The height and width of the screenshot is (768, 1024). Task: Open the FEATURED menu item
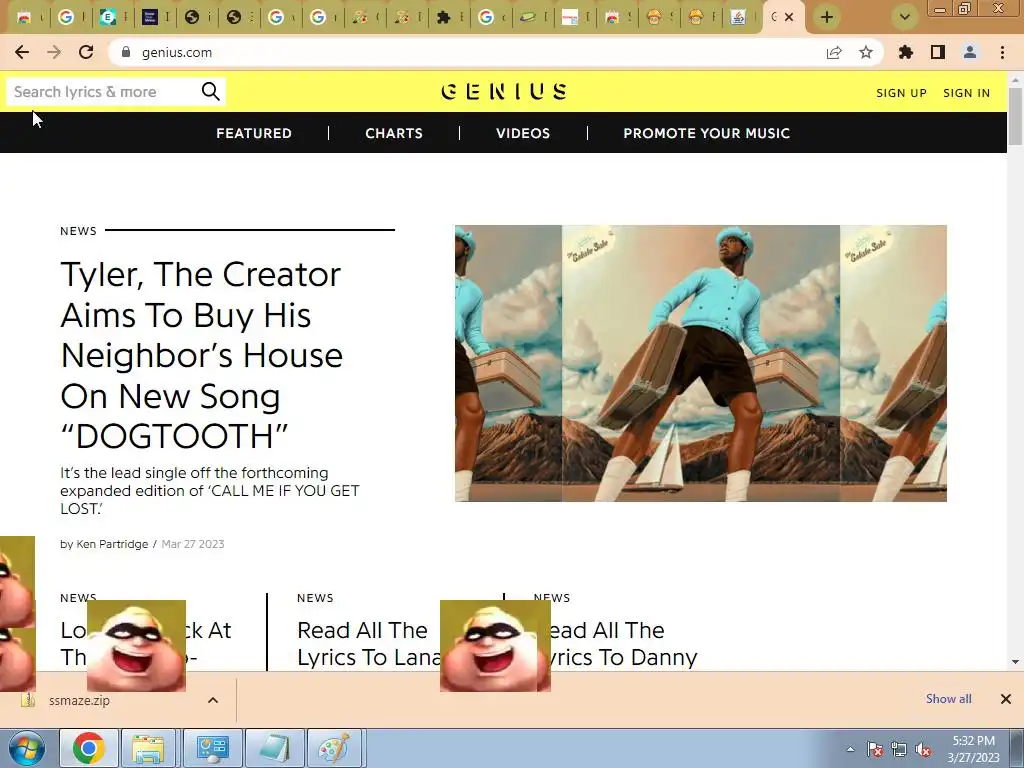[254, 133]
